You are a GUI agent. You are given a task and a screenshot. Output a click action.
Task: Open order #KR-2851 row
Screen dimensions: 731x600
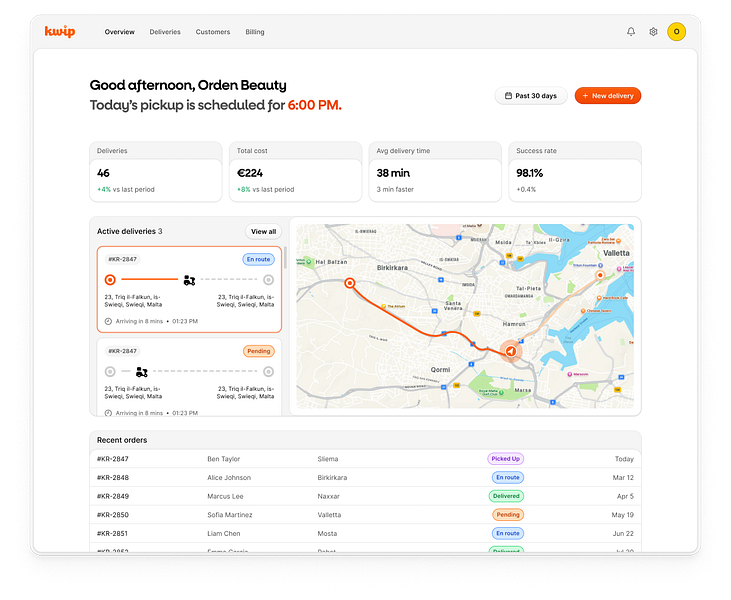[366, 533]
